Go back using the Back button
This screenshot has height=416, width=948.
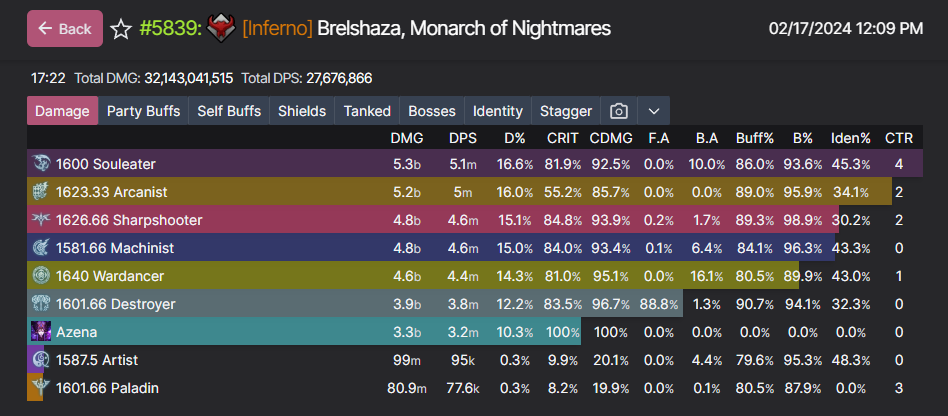pyautogui.click(x=65, y=29)
